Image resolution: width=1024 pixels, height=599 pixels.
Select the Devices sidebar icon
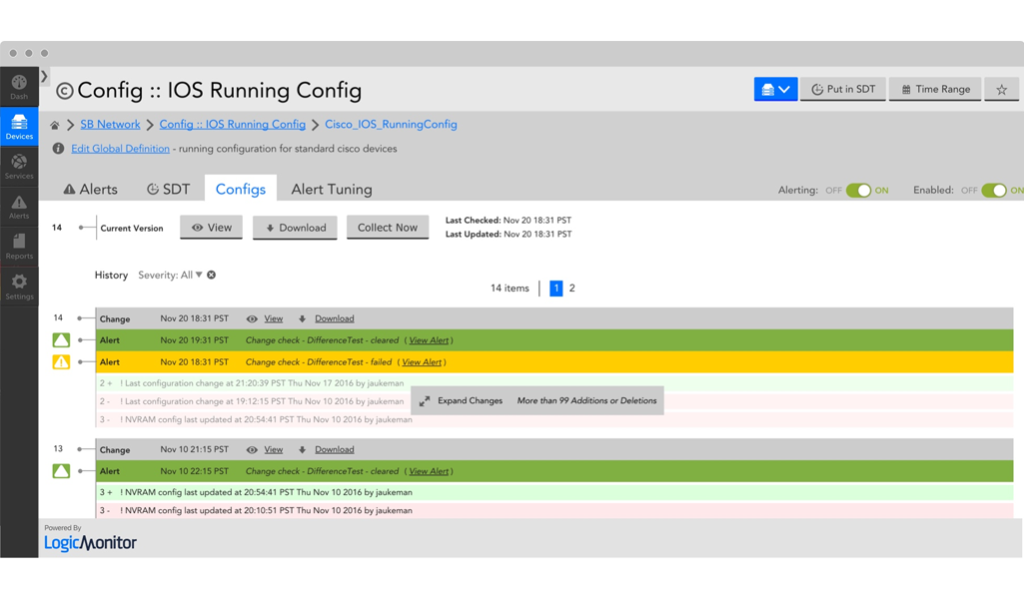click(x=19, y=127)
